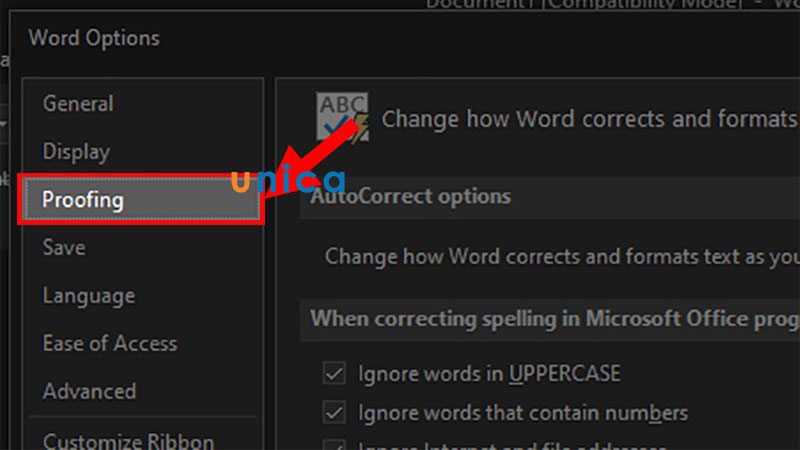Click the ABC checkmark proofing icon
This screenshot has height=450, width=800.
(342, 117)
